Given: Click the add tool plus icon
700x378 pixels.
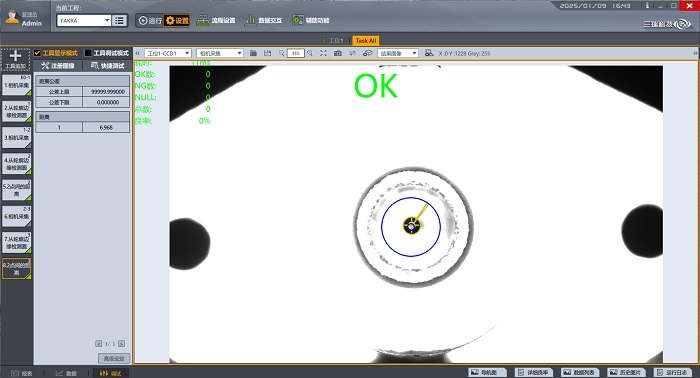Looking at the screenshot, I should coord(15,56).
